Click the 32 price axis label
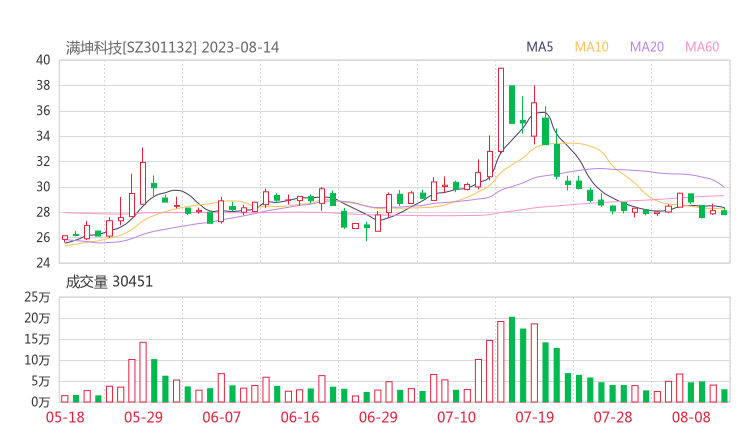The width and height of the screenshot is (740, 440). pos(43,161)
